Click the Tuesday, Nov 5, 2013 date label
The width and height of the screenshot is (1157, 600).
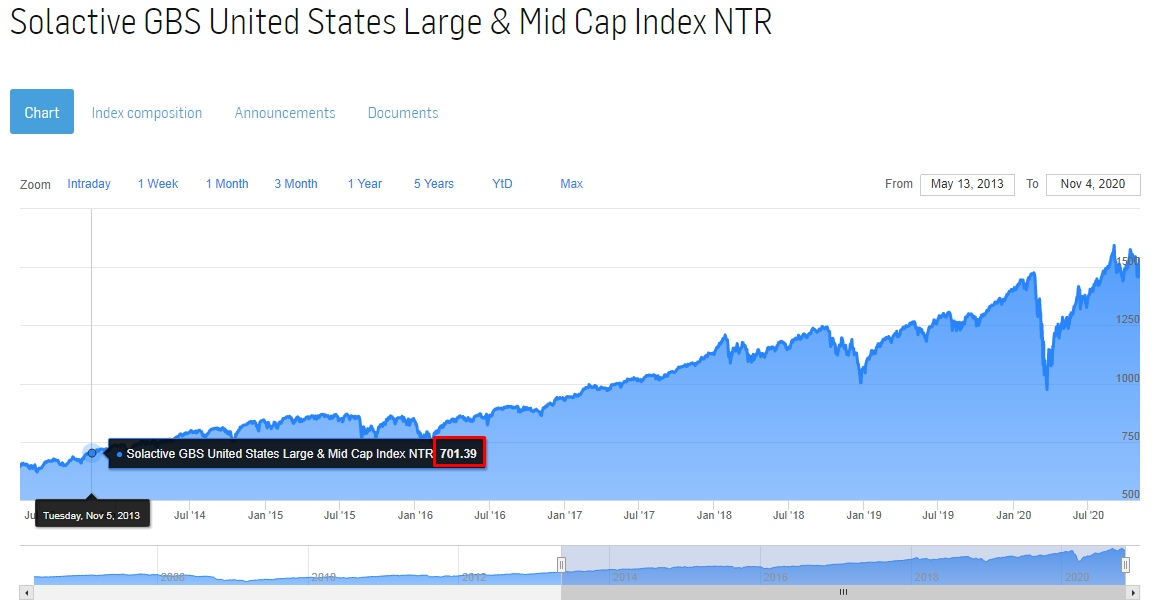pos(91,515)
